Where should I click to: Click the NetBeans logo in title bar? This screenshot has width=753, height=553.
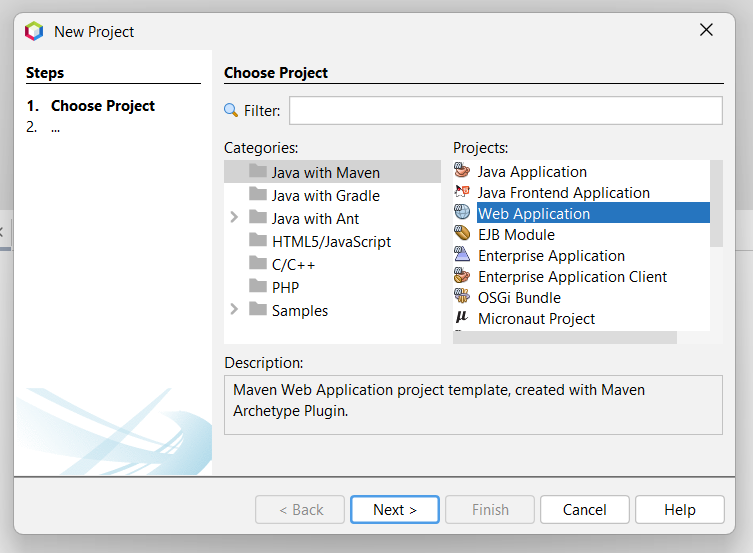tap(34, 31)
